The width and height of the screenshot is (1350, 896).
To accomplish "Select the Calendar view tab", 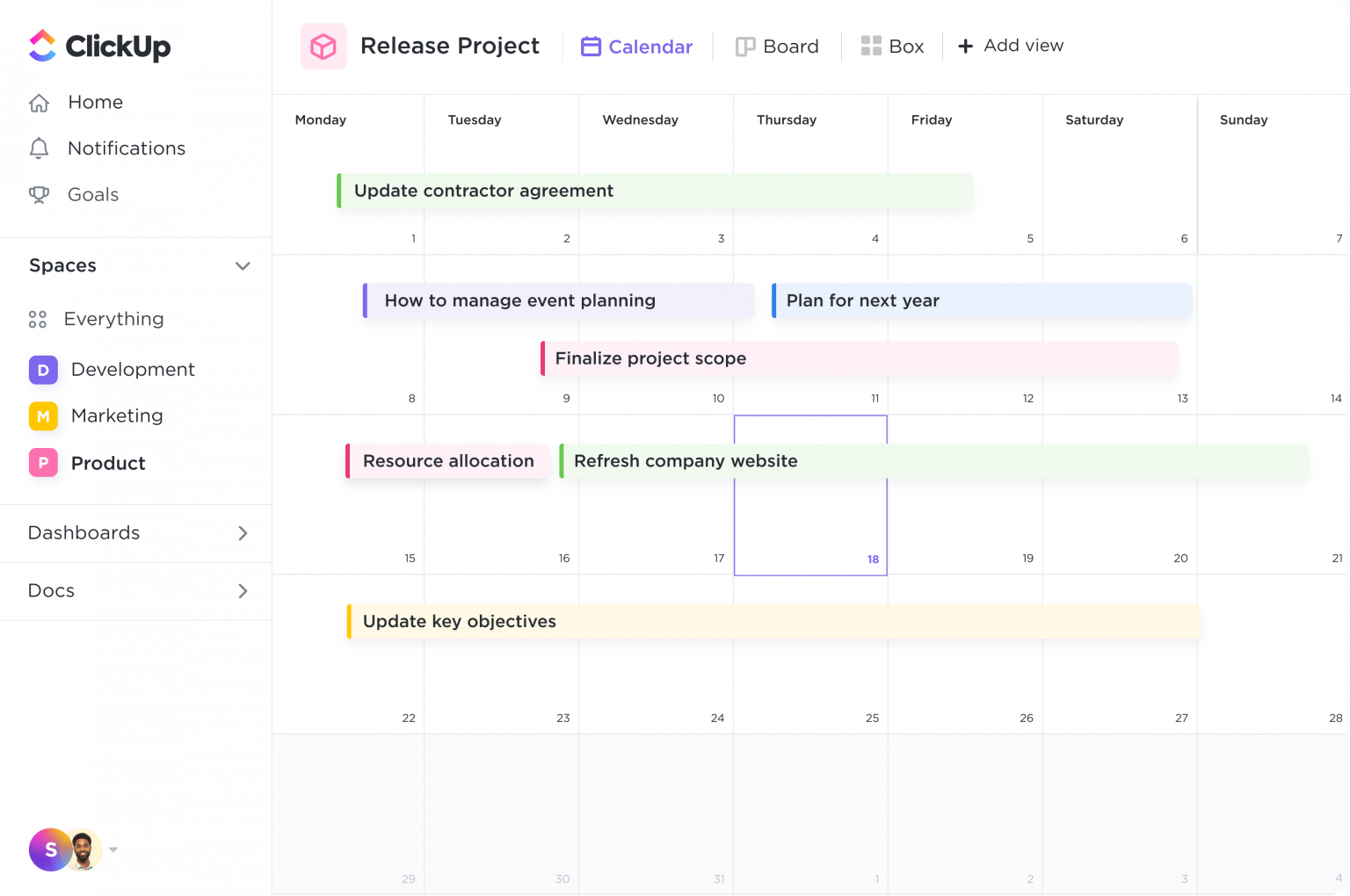I will (635, 46).
